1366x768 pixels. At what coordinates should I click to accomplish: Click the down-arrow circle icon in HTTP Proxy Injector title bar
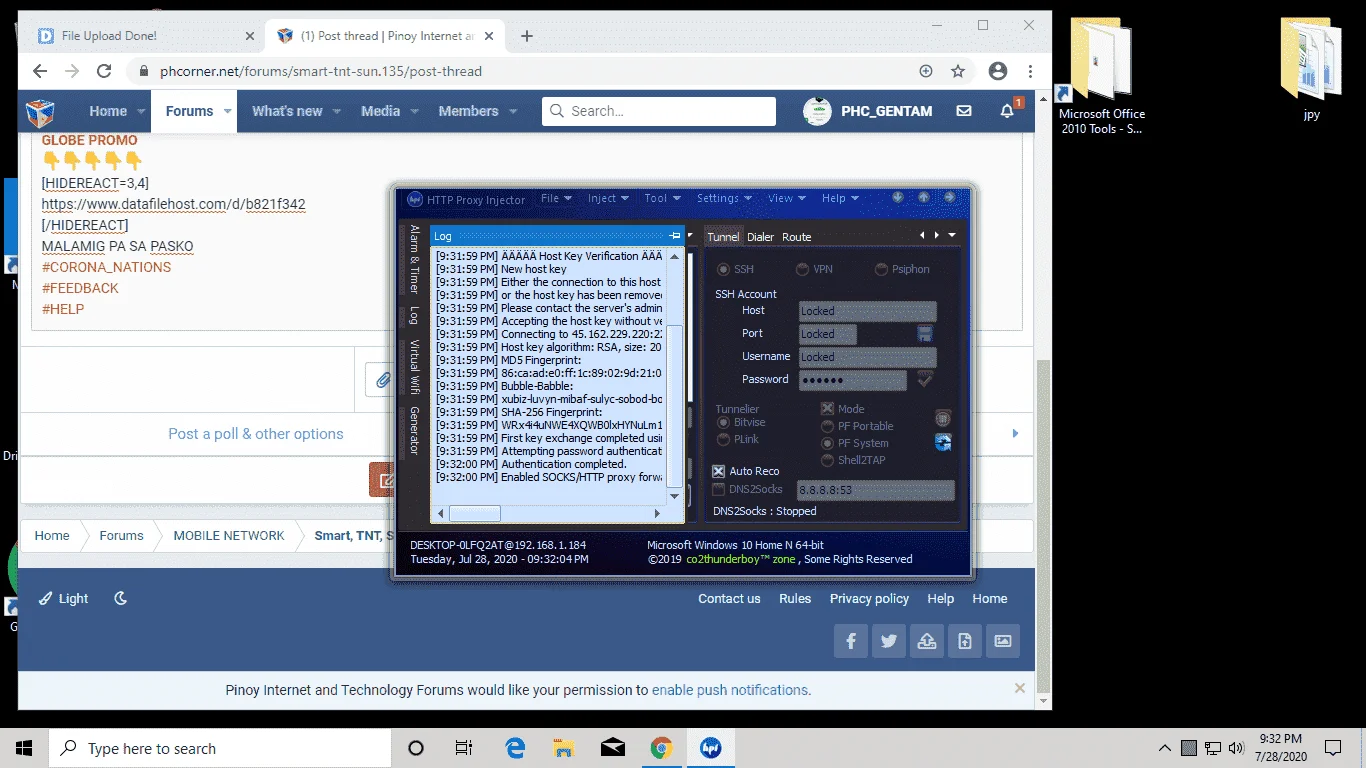click(x=898, y=198)
